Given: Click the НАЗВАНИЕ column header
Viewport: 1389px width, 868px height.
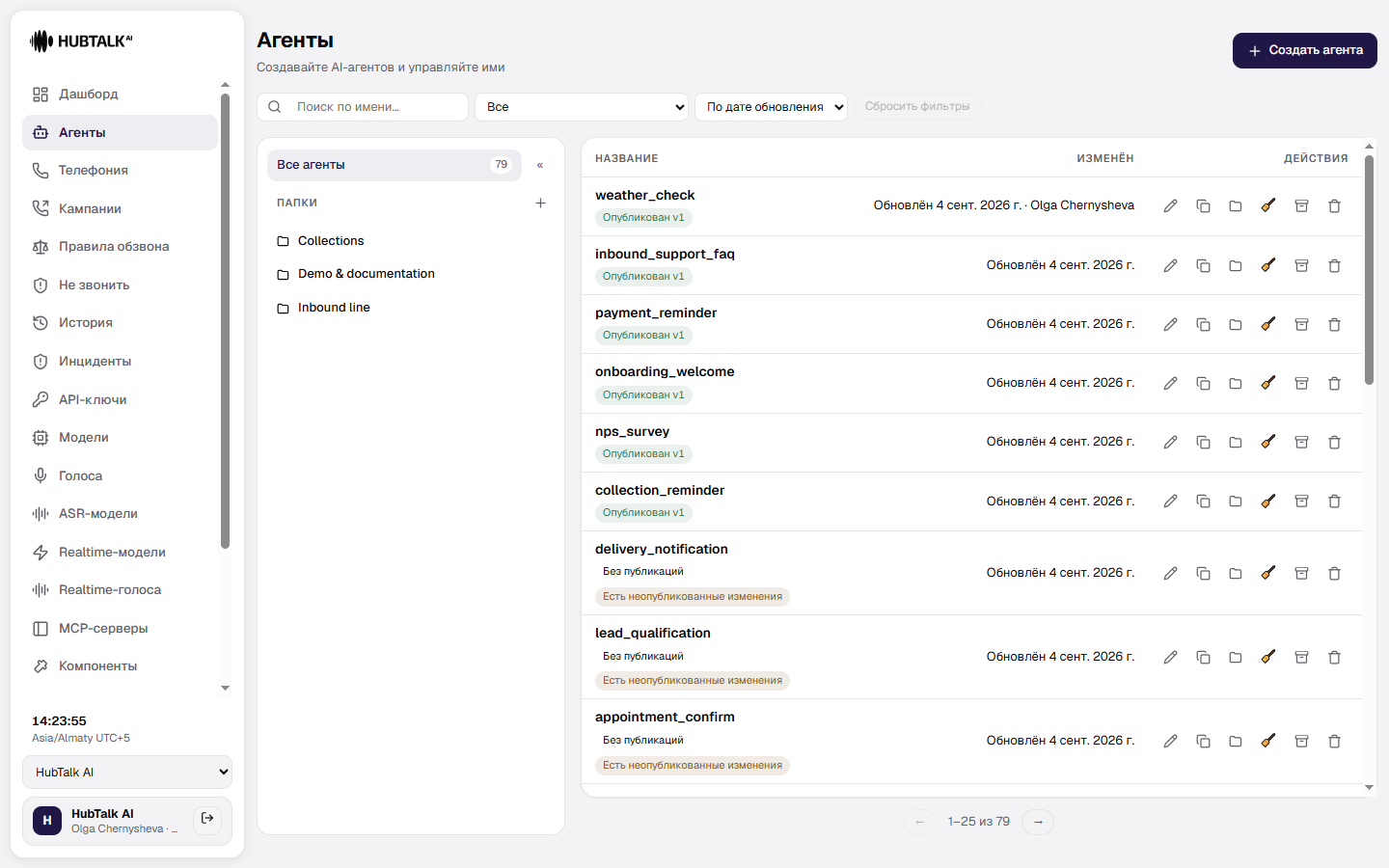Looking at the screenshot, I should click(x=627, y=158).
